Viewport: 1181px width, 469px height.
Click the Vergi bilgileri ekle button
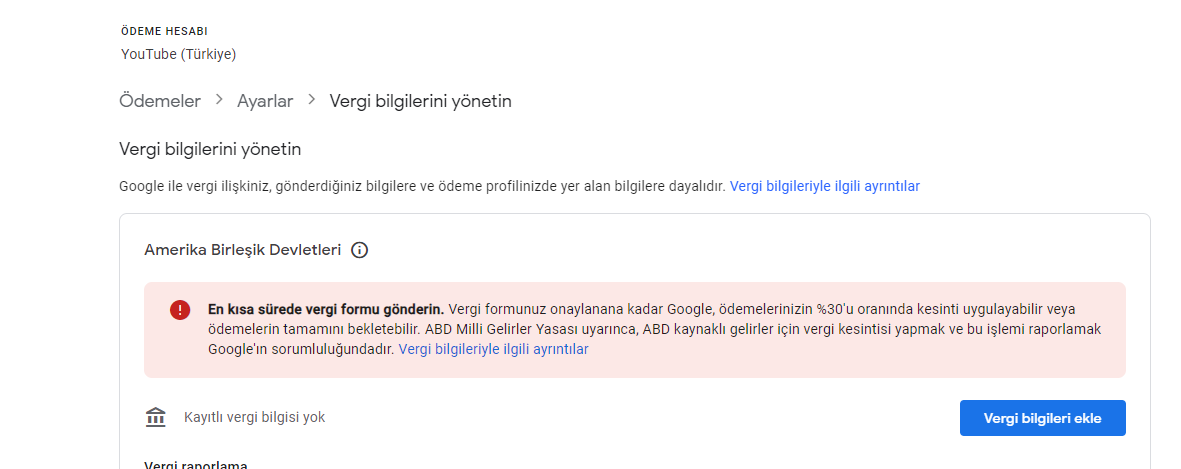[1042, 418]
